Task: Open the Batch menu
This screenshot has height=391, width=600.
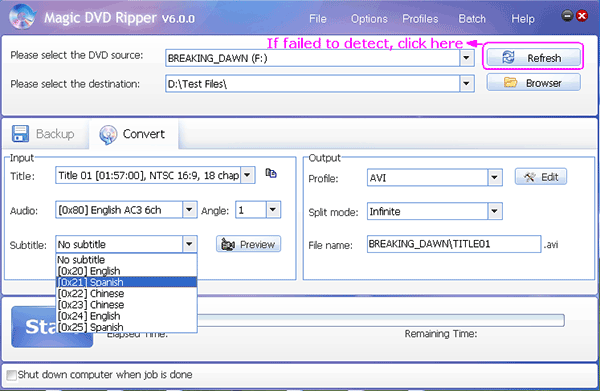Action: (472, 19)
